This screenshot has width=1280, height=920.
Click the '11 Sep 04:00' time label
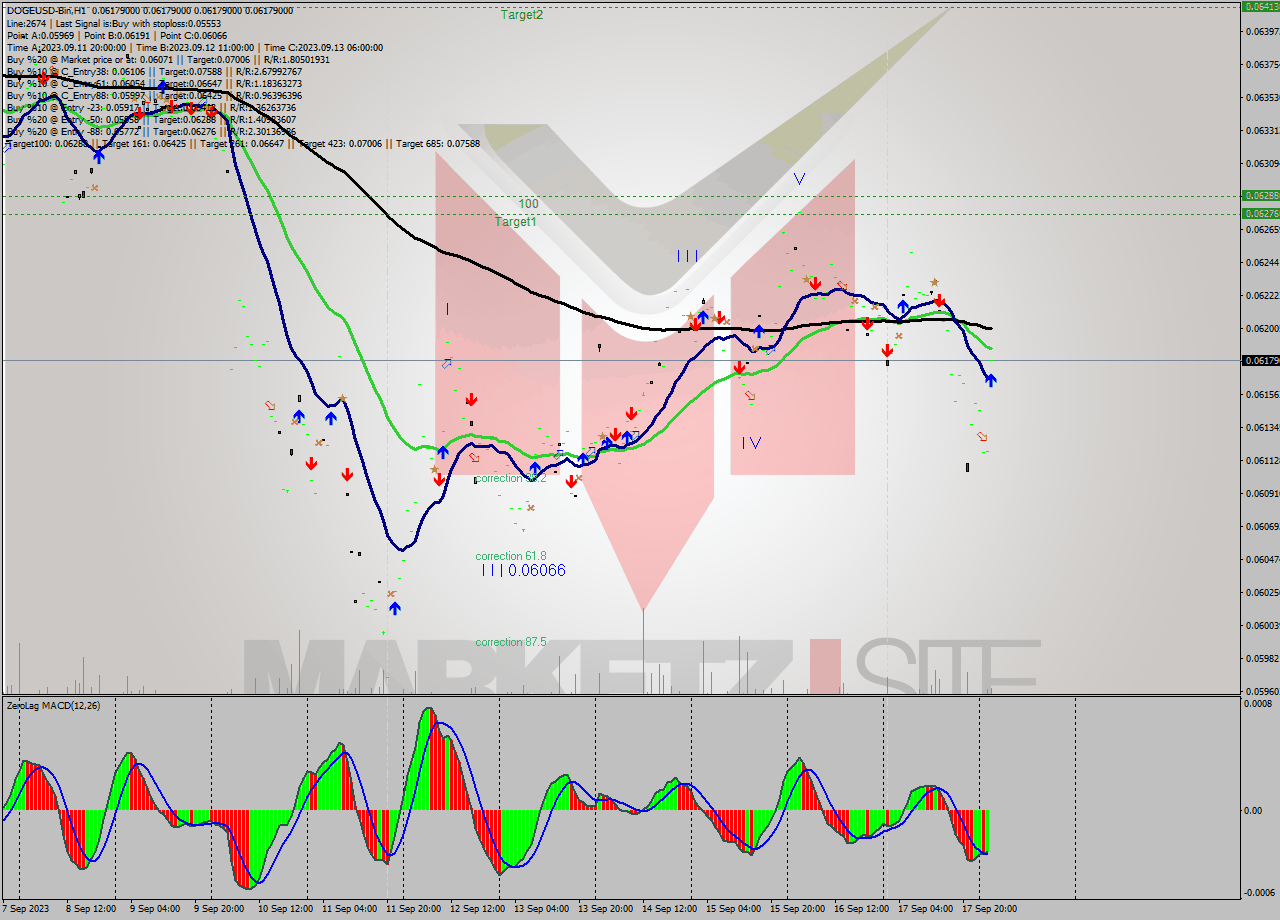349,909
